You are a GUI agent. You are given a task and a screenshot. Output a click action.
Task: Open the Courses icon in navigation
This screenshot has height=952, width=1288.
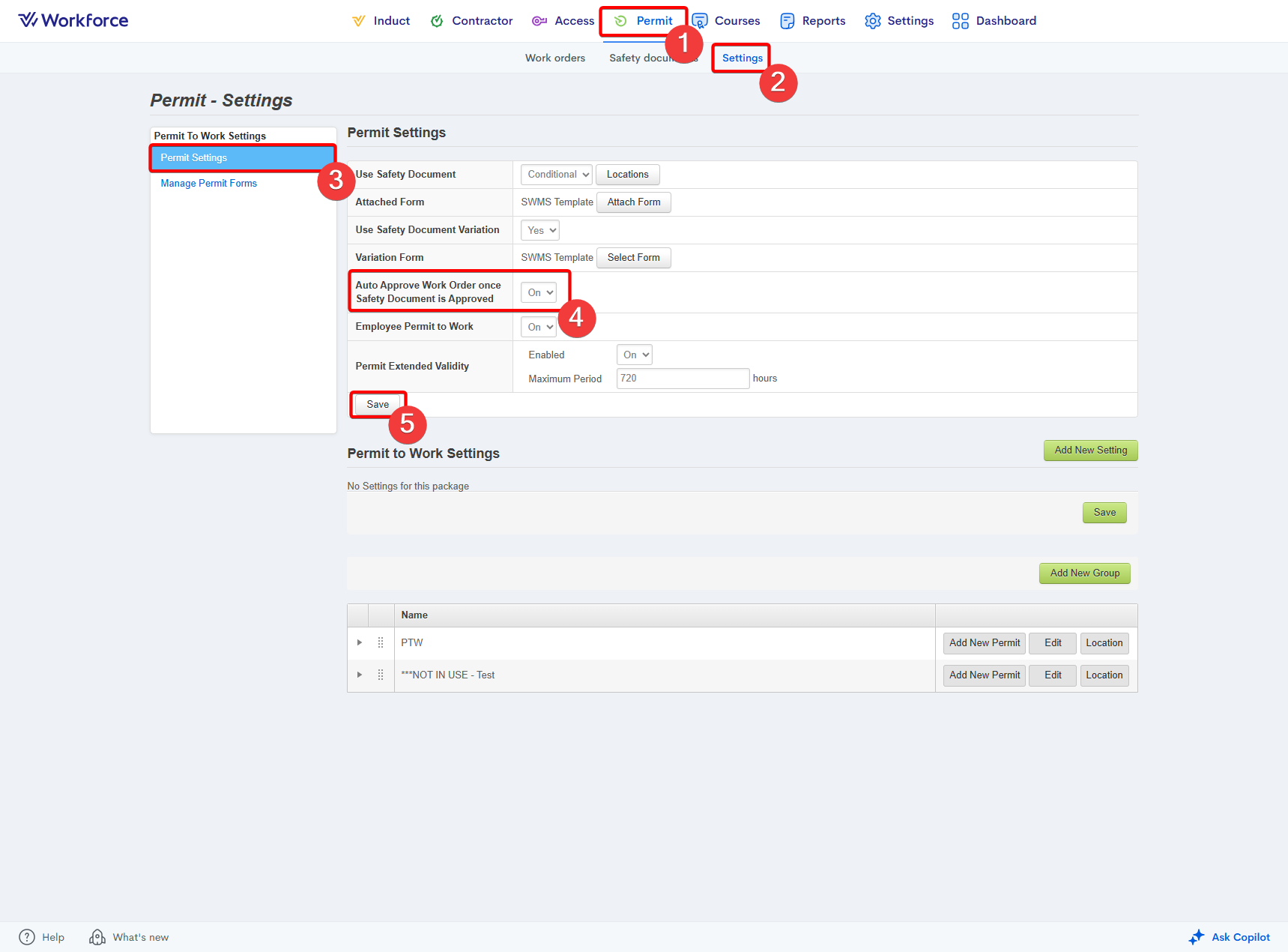[700, 21]
